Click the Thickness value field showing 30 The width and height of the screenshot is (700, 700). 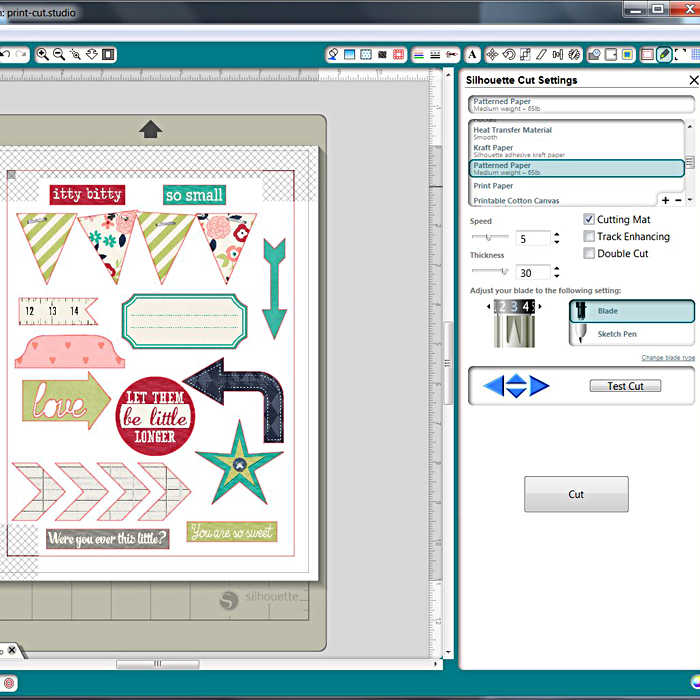[533, 272]
